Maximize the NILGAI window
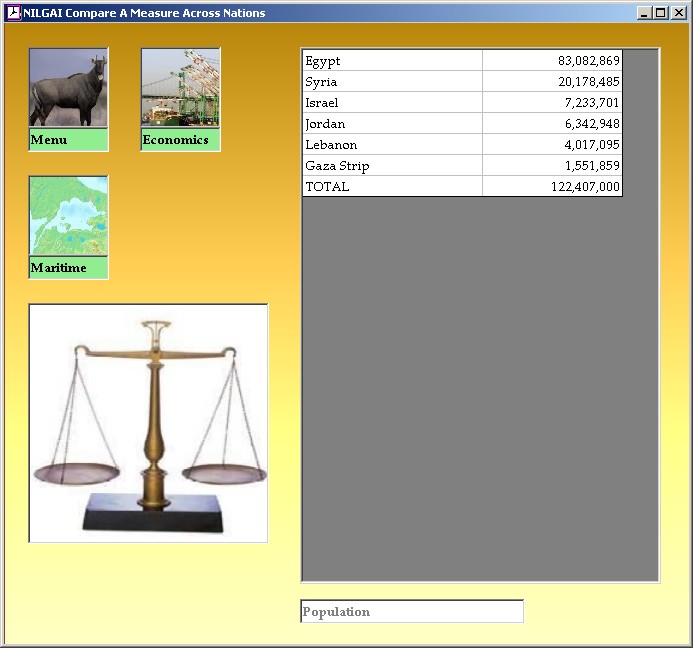This screenshot has height=648, width=693. point(659,13)
